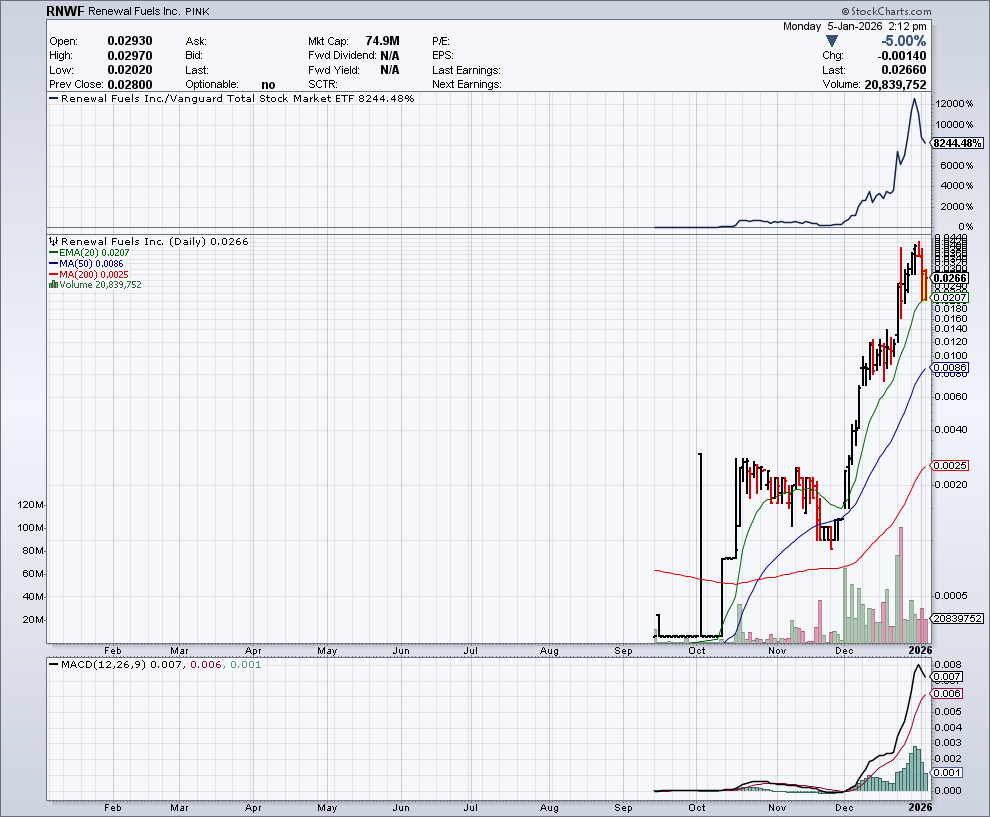
Task: Click the P/E label
Action: tap(441, 41)
